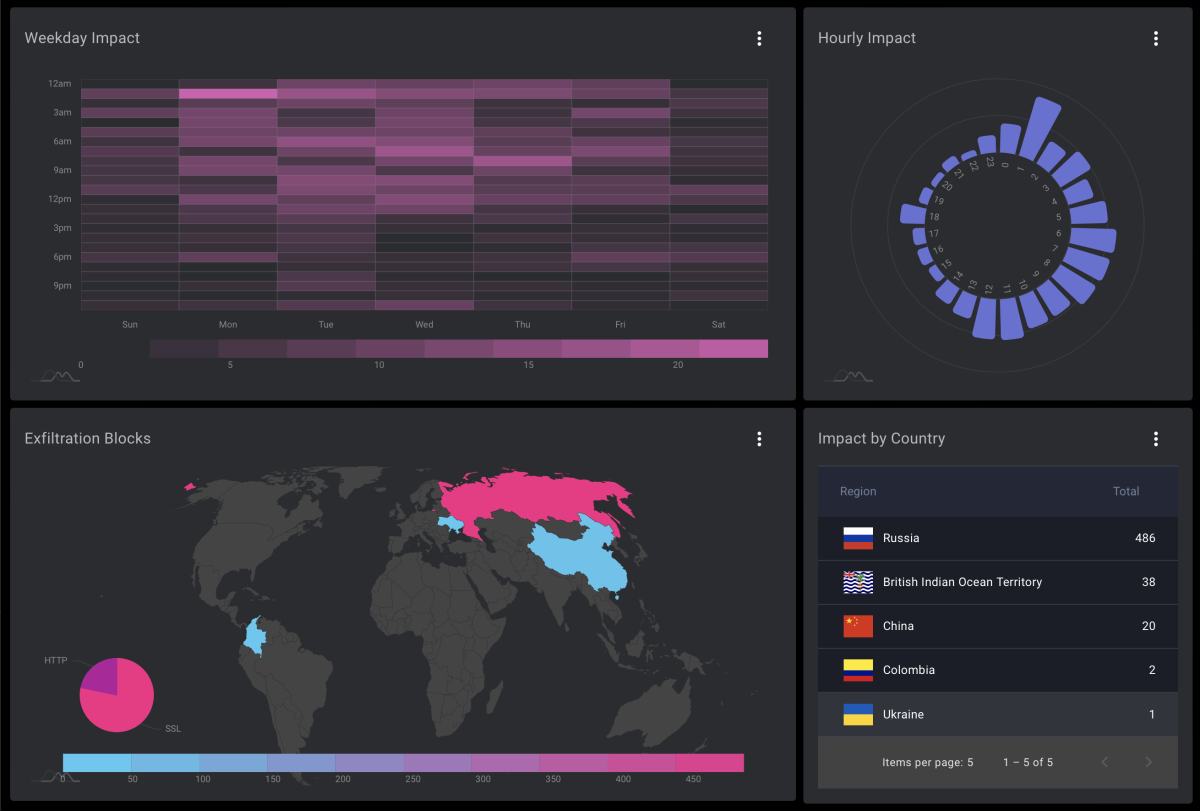Click the Region column header
The height and width of the screenshot is (811, 1200).
[858, 491]
